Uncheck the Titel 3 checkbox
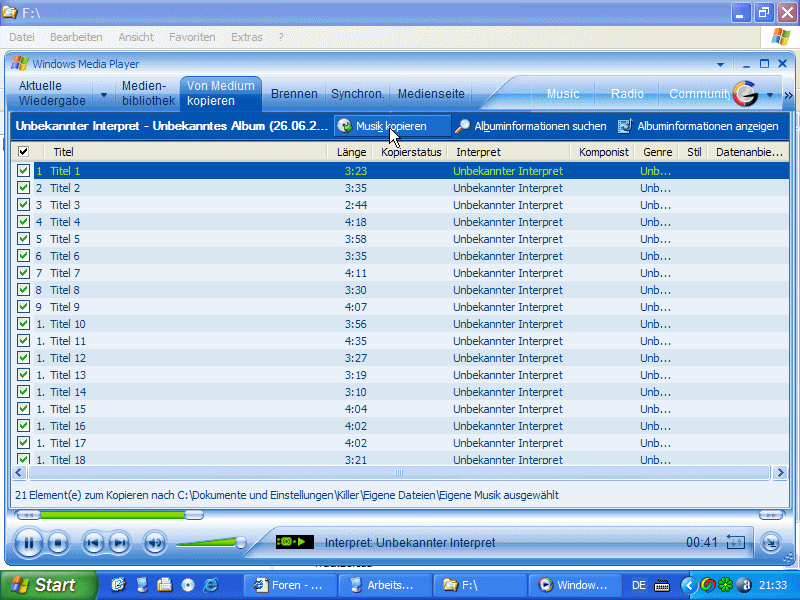The width and height of the screenshot is (800, 600). [x=23, y=205]
